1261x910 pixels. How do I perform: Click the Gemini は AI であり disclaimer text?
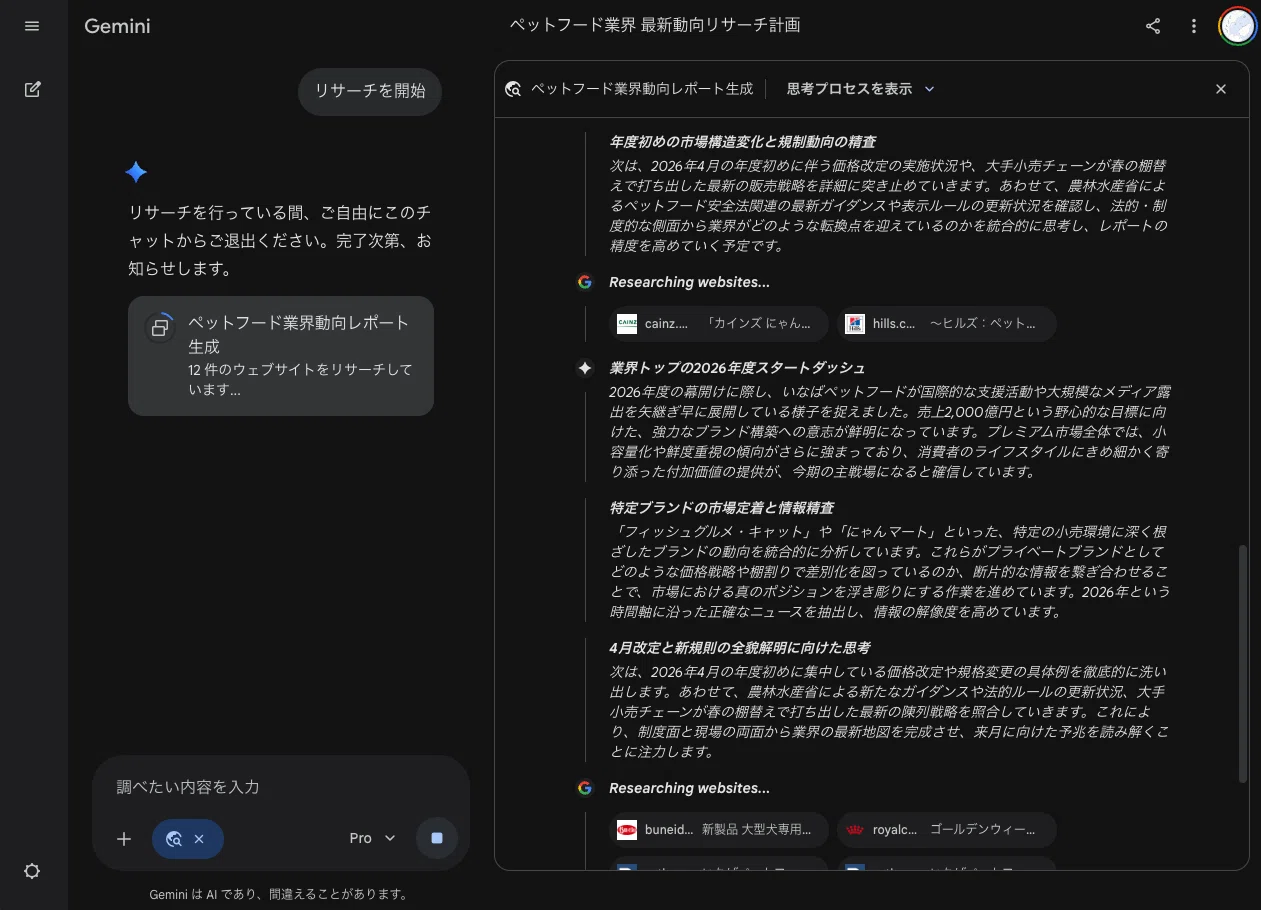click(278, 894)
